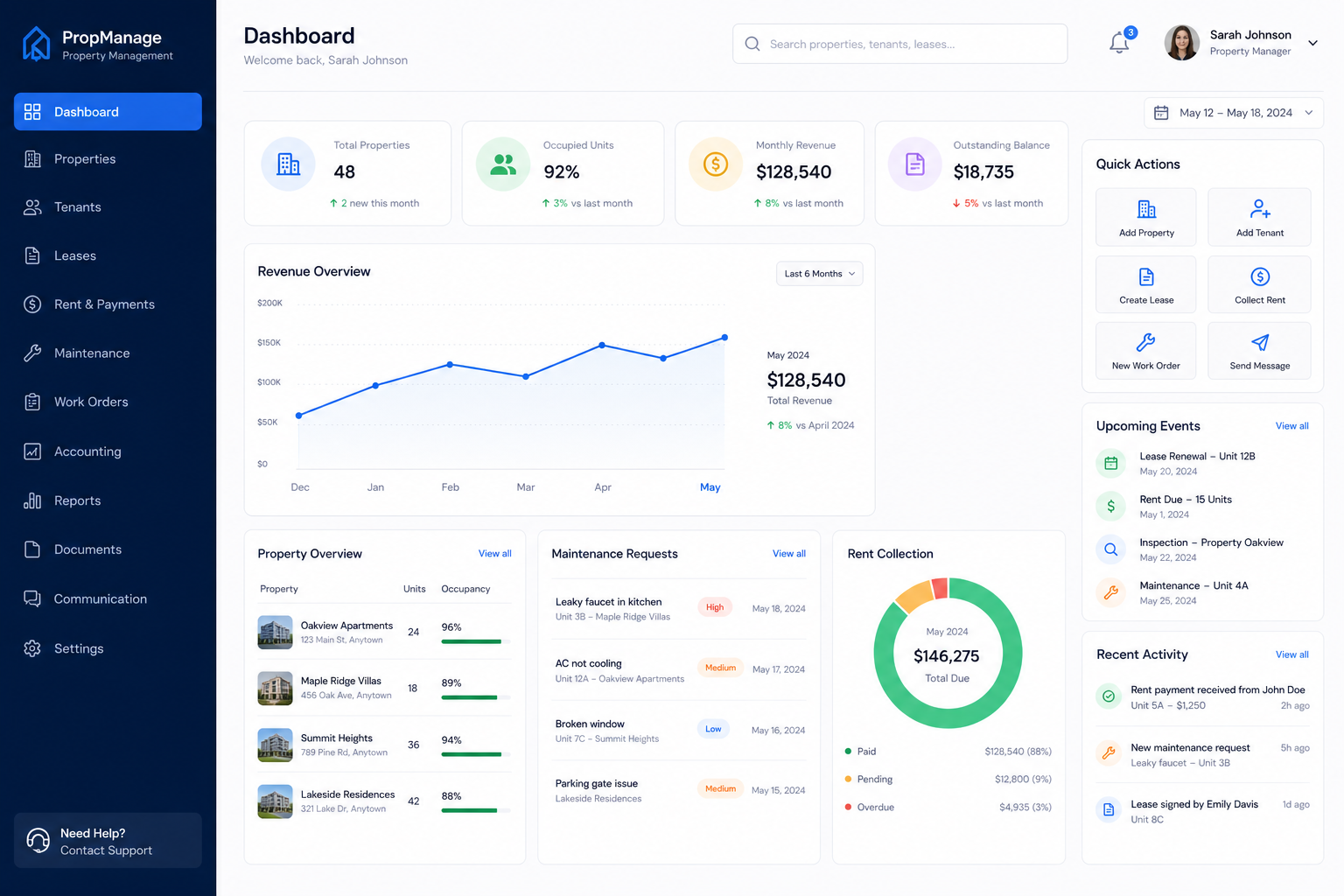Click Sarah Johnson's profile photo

click(1182, 43)
